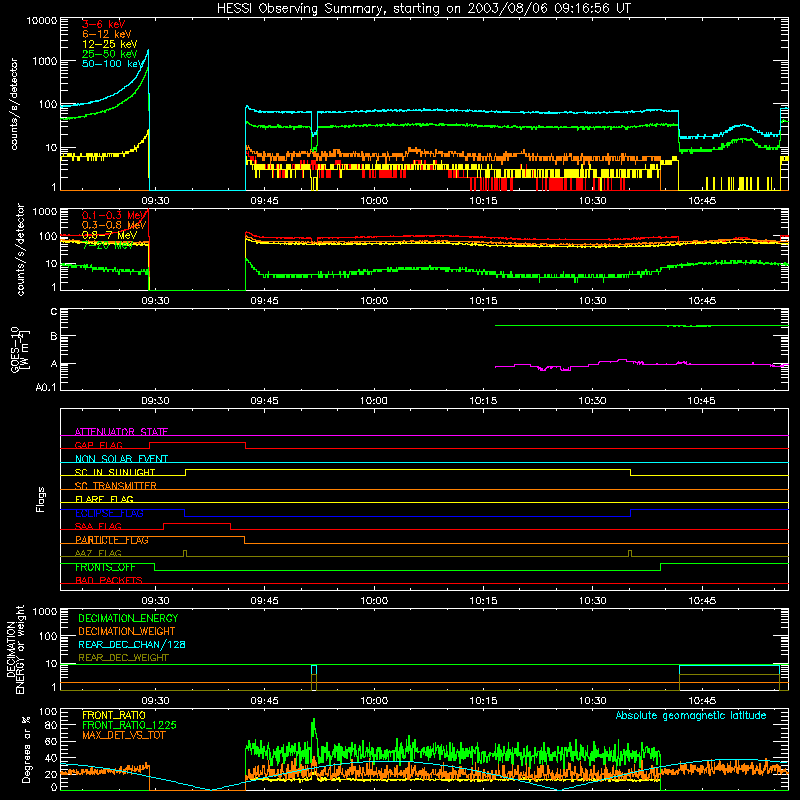Click the DECIMATION_WEIGHT legend entry
The image size is (800, 800).
click(x=127, y=631)
